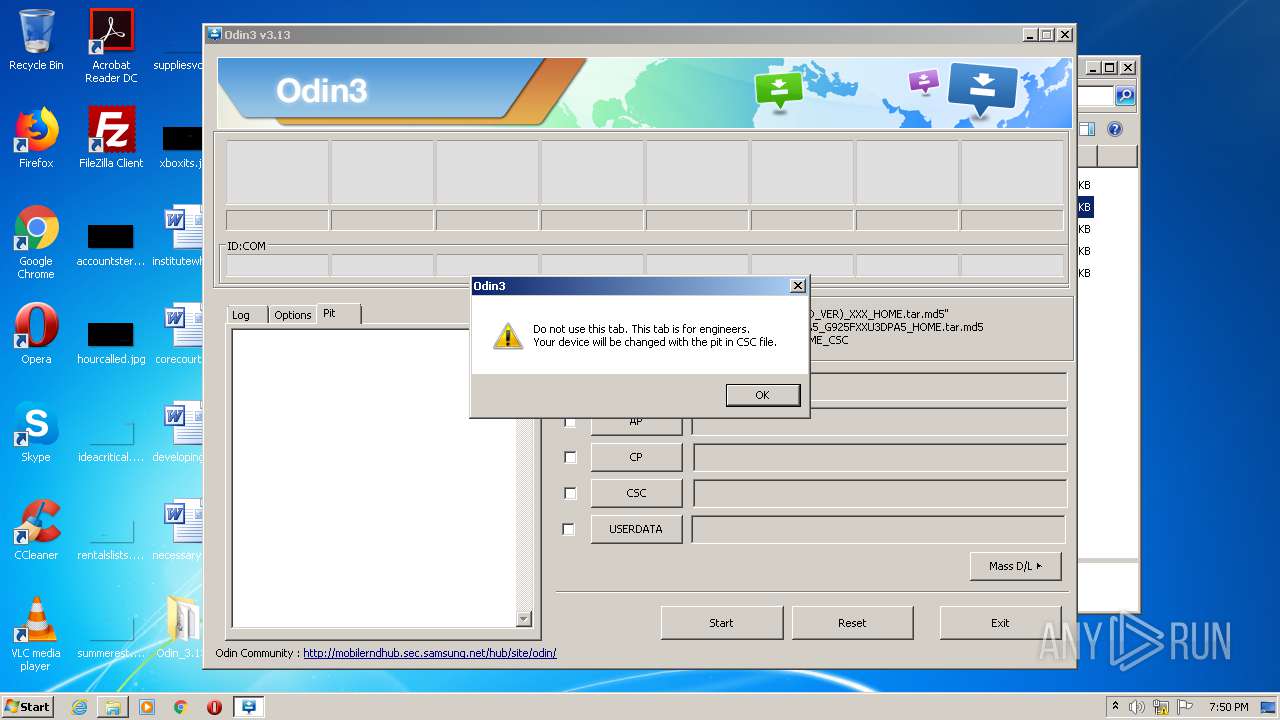Toggle the CP file checkbox

tap(570, 457)
